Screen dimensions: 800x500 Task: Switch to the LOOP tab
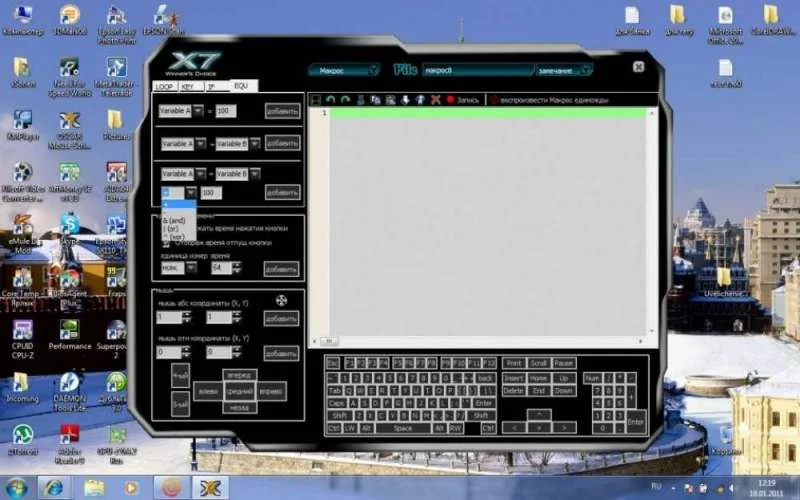165,87
